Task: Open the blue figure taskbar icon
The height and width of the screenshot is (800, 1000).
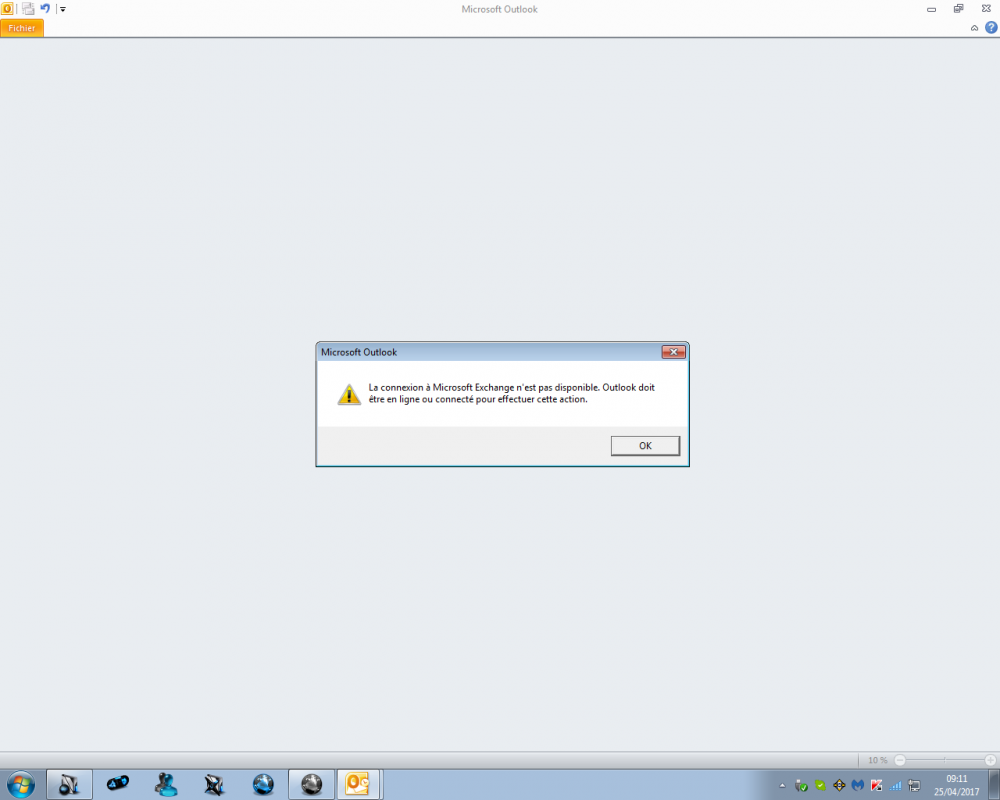Action: click(x=166, y=784)
